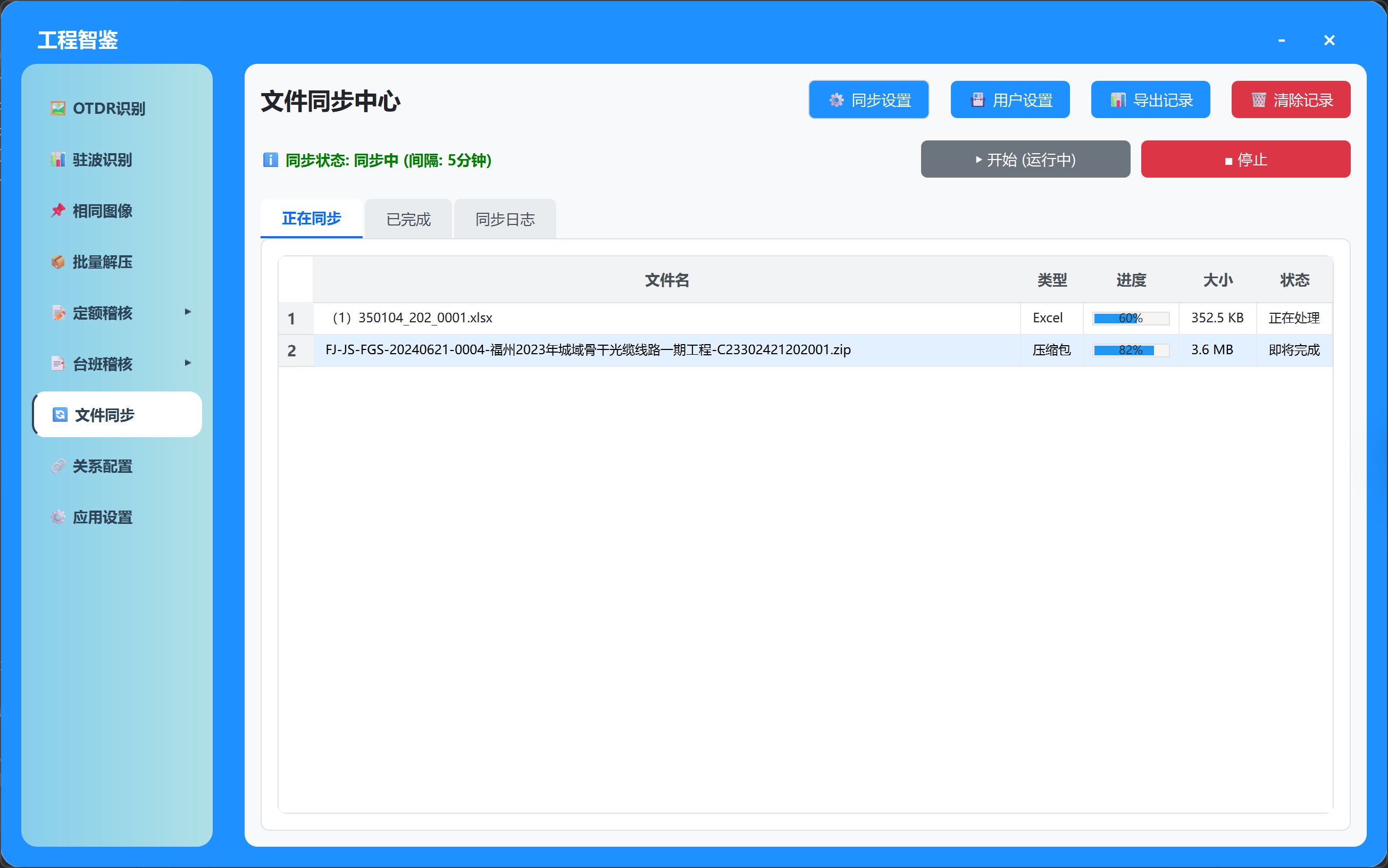Image resolution: width=1388 pixels, height=868 pixels.
Task: Click the blue info icon beside 同步状态
Action: tap(270, 160)
